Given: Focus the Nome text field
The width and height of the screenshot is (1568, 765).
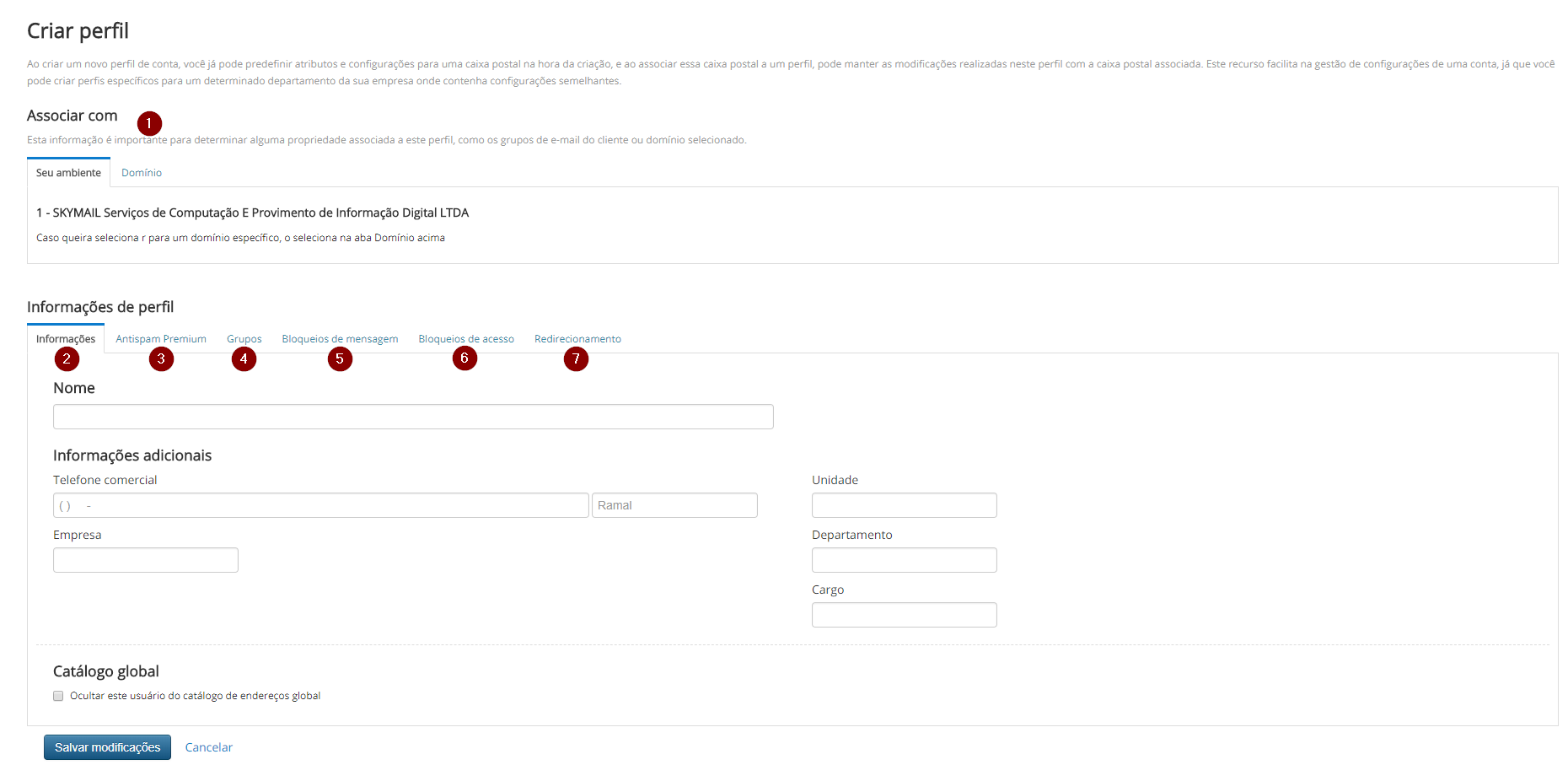Looking at the screenshot, I should pos(413,417).
